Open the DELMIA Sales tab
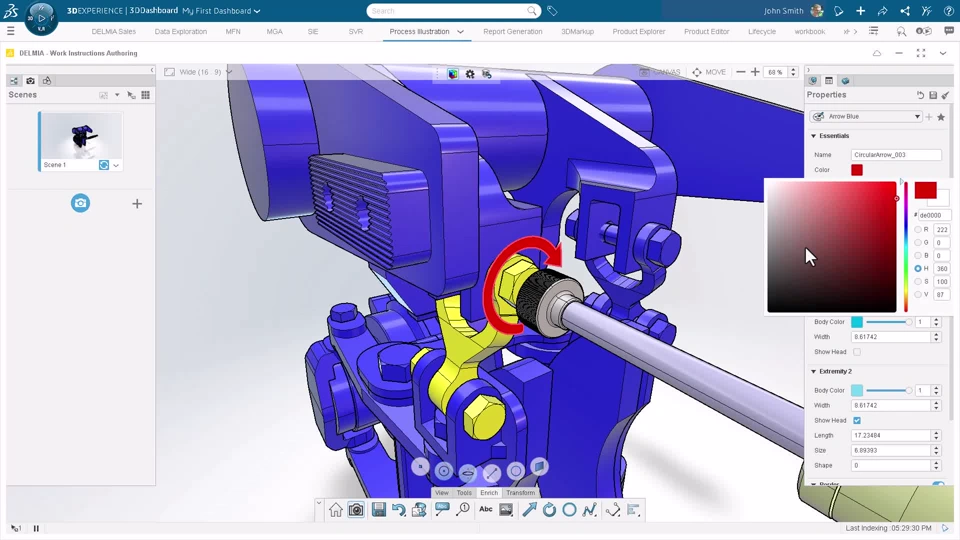 (x=113, y=32)
